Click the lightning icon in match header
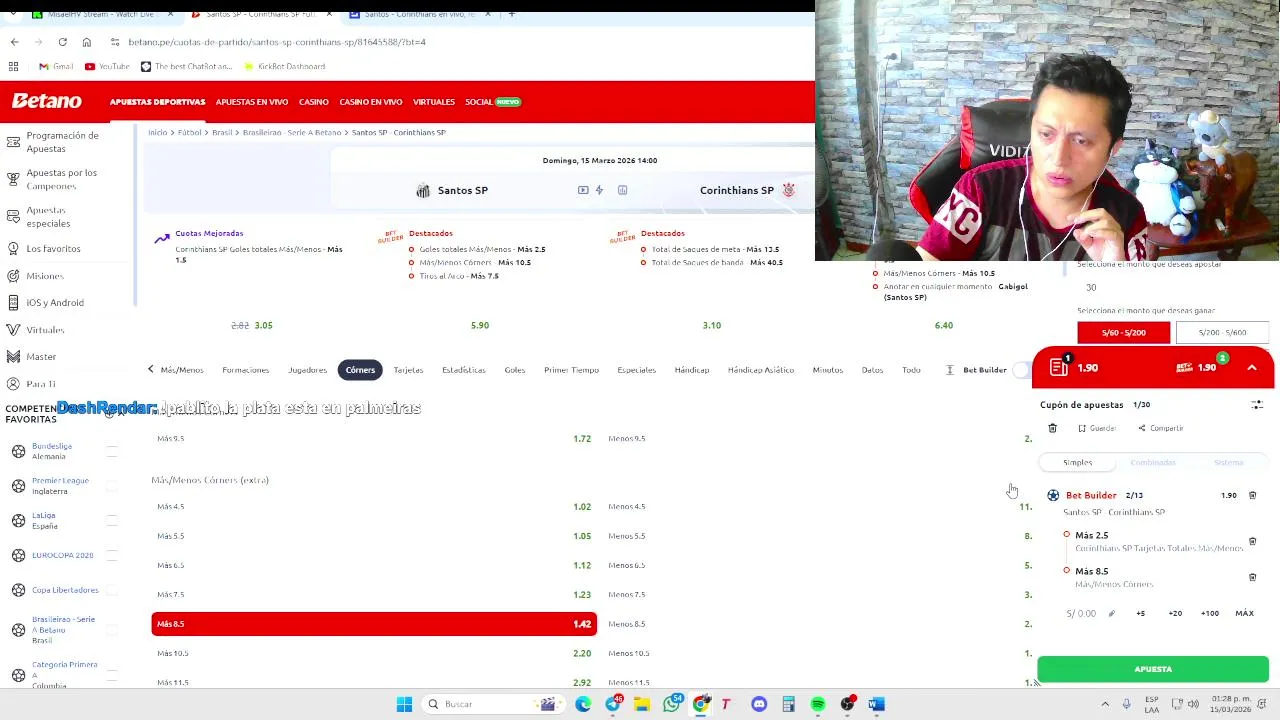 point(599,190)
